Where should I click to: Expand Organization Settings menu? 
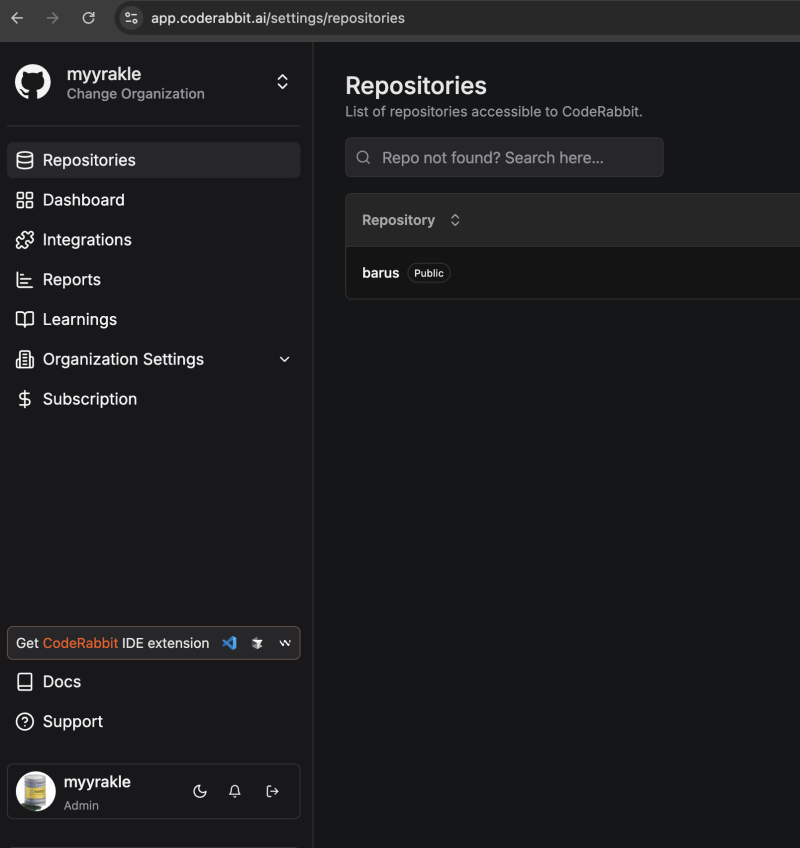[x=284, y=359]
